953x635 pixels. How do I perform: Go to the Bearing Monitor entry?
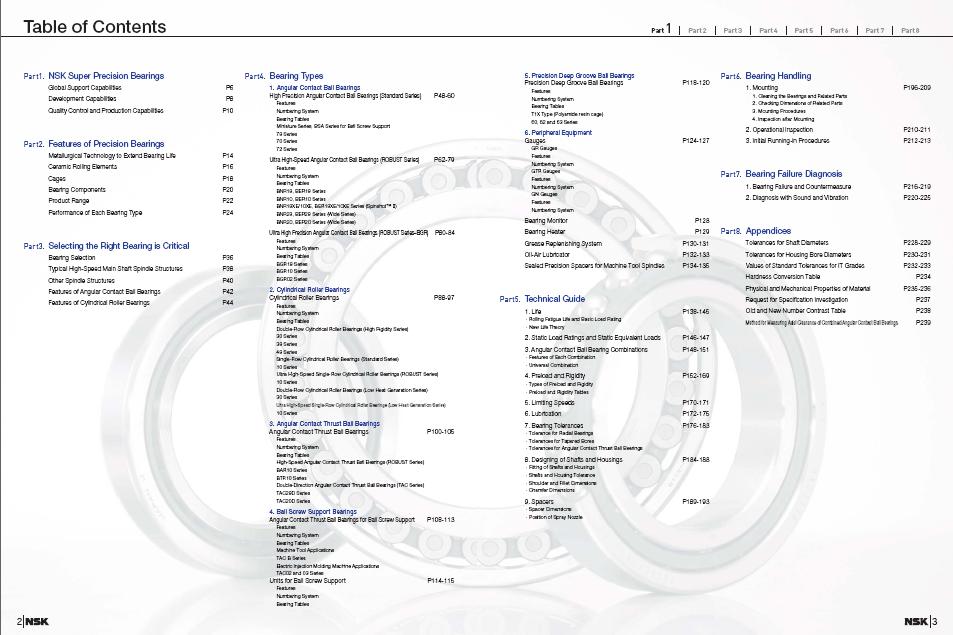546,221
